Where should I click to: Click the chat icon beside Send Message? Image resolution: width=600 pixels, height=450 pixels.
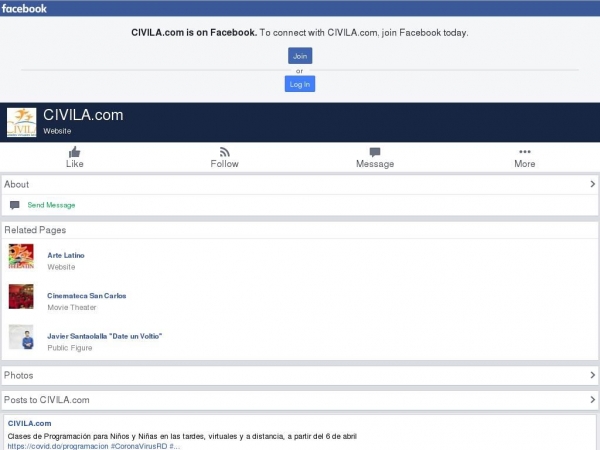(x=15, y=205)
